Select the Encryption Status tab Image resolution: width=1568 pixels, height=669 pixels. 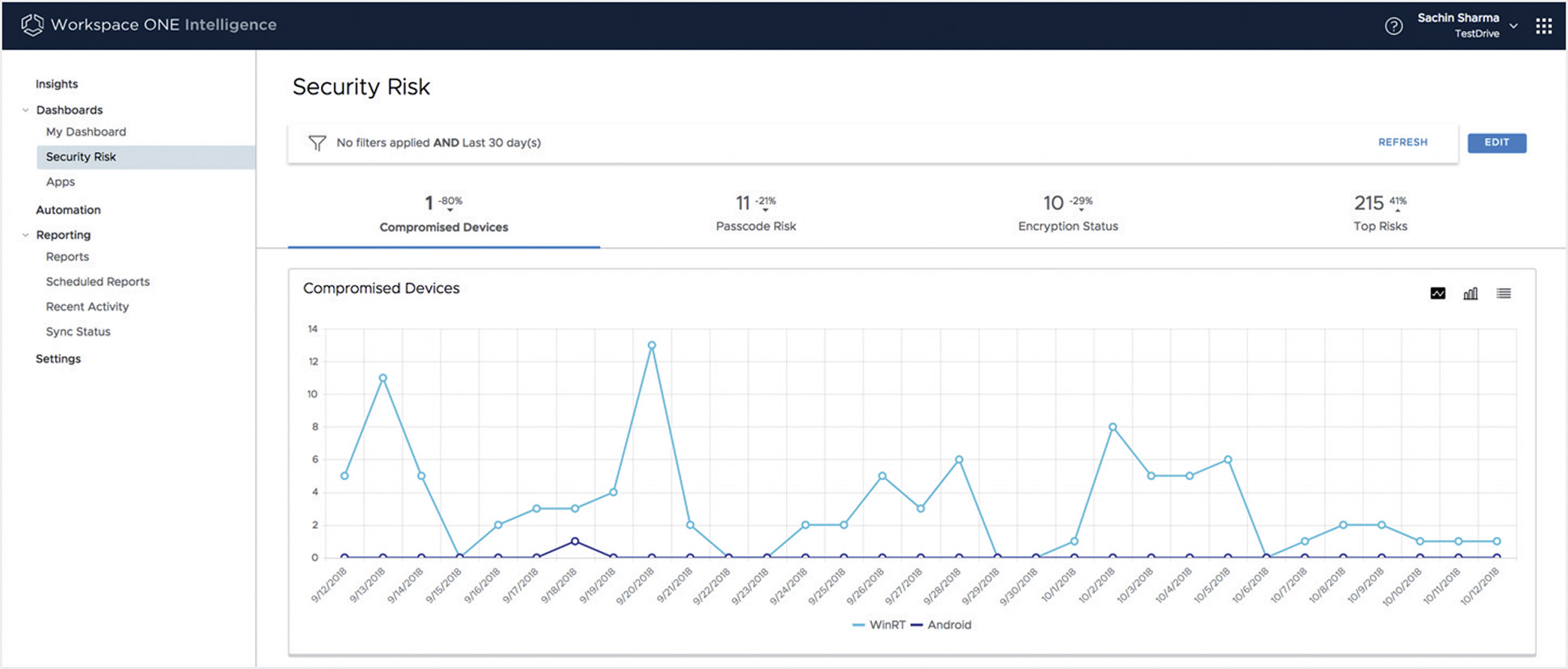(x=1068, y=214)
